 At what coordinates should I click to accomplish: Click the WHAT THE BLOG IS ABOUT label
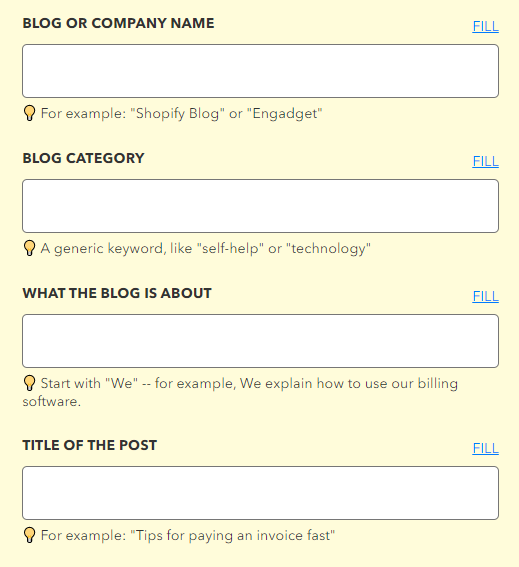pyautogui.click(x=117, y=293)
